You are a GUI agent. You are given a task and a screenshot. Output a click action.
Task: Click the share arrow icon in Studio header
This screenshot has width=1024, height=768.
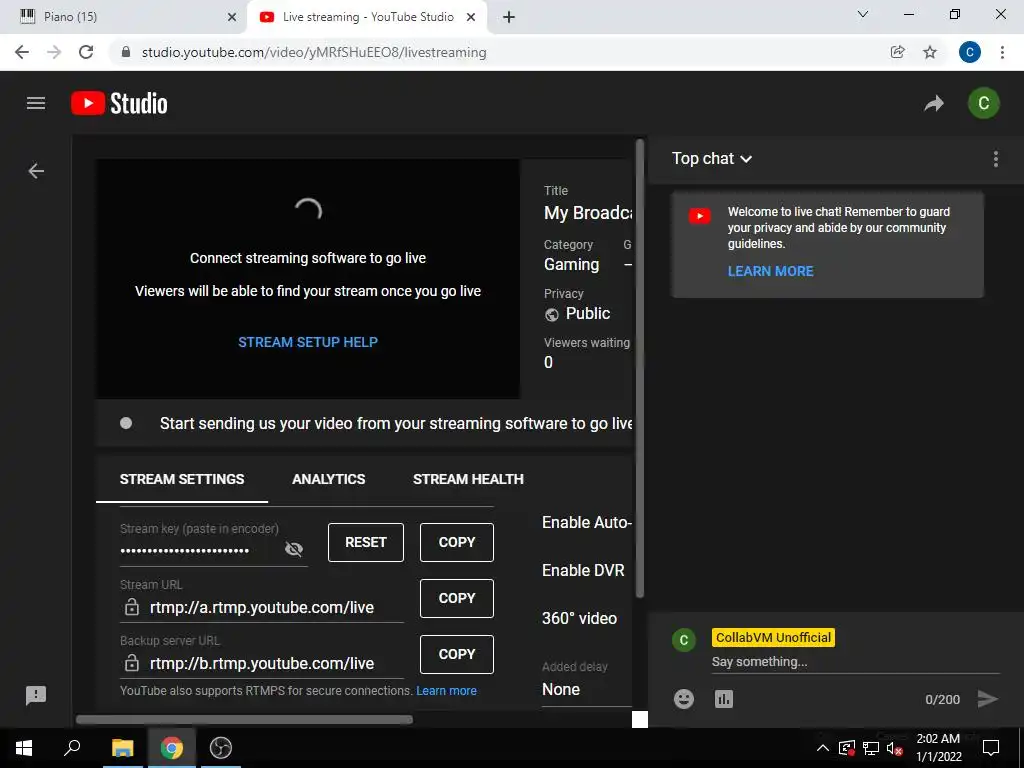(x=934, y=103)
